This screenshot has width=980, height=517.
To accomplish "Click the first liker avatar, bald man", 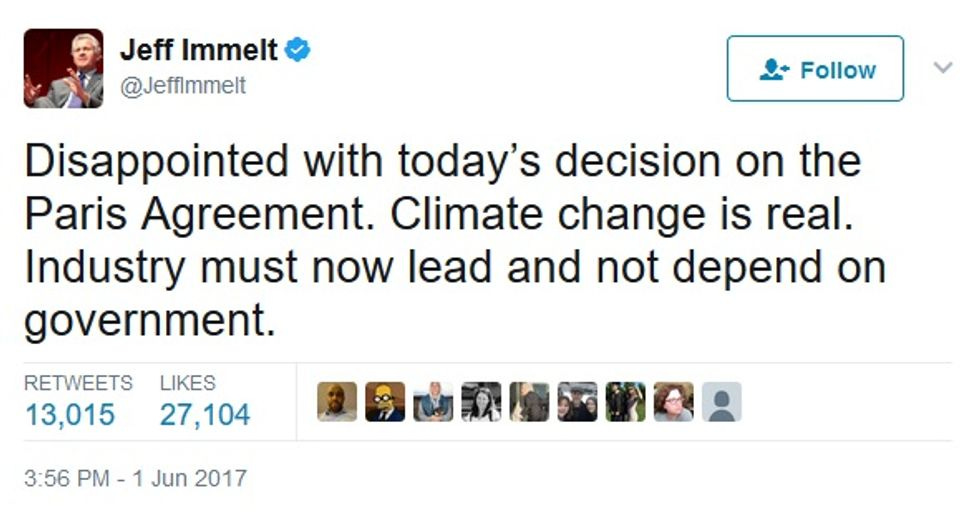I will (x=337, y=402).
